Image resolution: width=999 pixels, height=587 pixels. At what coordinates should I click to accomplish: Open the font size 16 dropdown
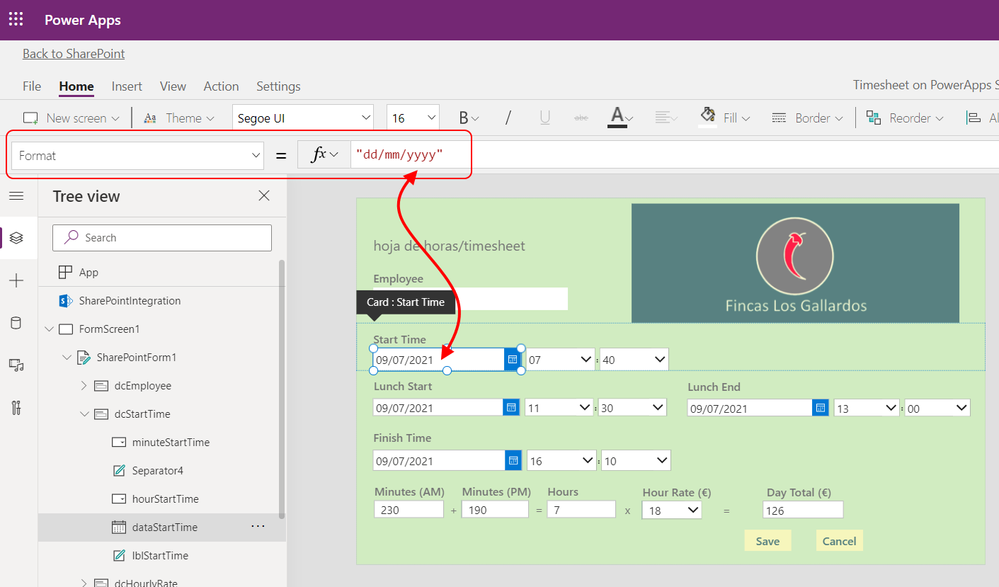413,118
